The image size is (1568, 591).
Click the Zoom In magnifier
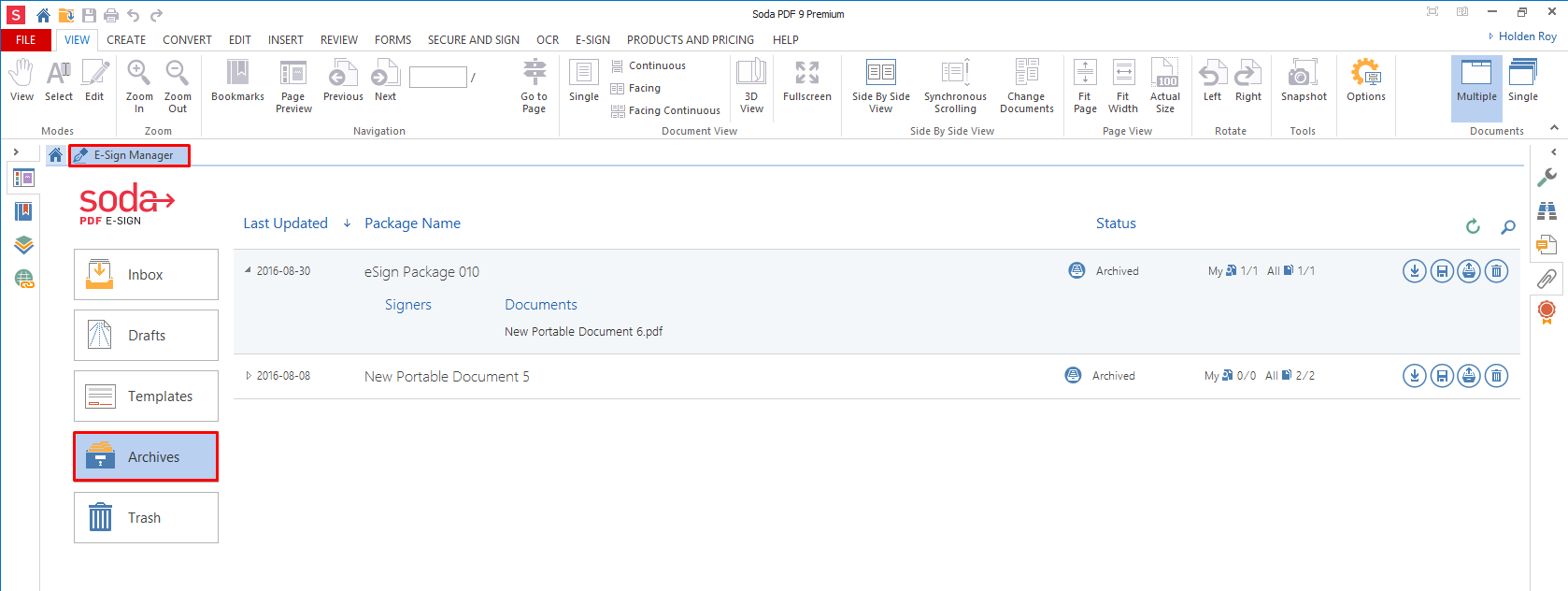(x=139, y=86)
